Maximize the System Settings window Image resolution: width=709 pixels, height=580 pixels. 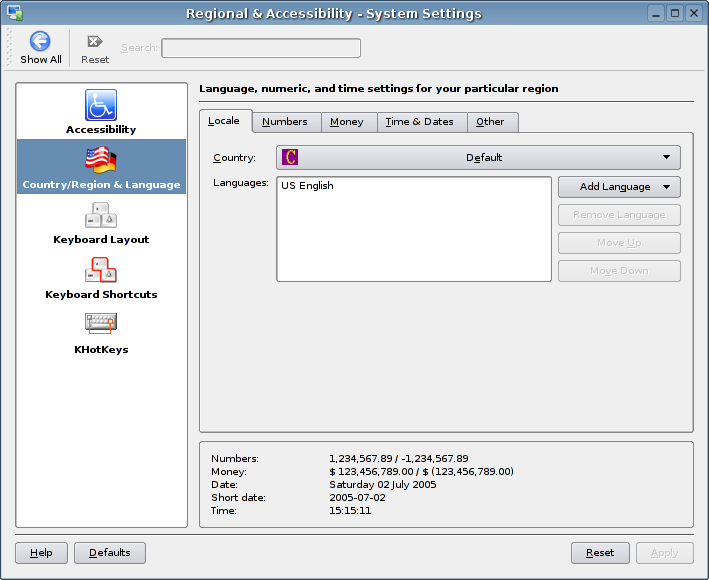[675, 13]
